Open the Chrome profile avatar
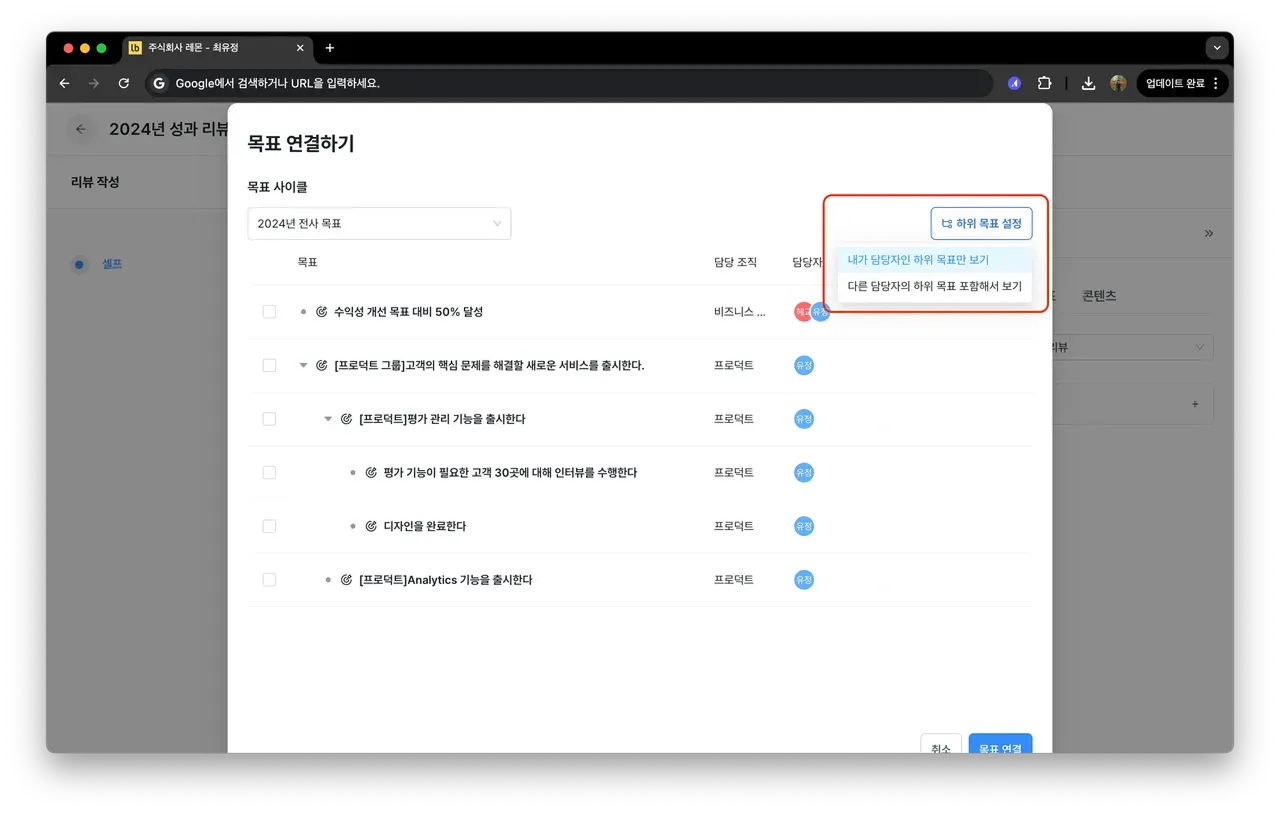The height and width of the screenshot is (814, 1280). (x=1118, y=84)
